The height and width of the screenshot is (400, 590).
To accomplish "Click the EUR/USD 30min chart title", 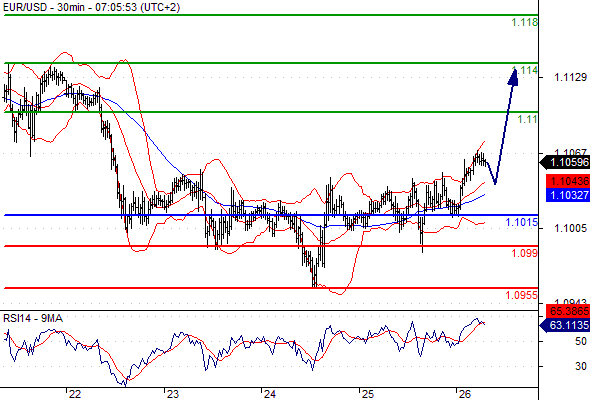I will pos(91,7).
